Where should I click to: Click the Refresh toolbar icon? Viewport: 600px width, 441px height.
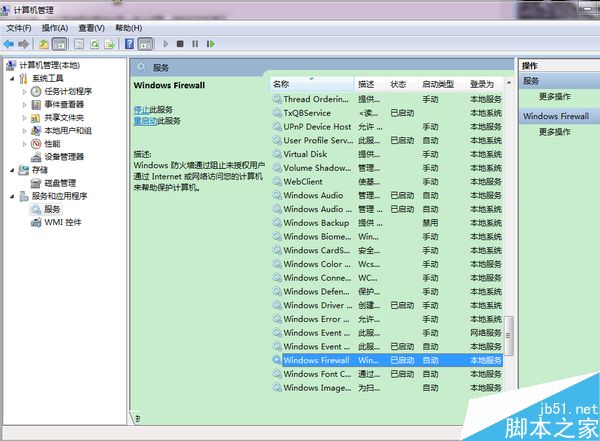[95, 44]
